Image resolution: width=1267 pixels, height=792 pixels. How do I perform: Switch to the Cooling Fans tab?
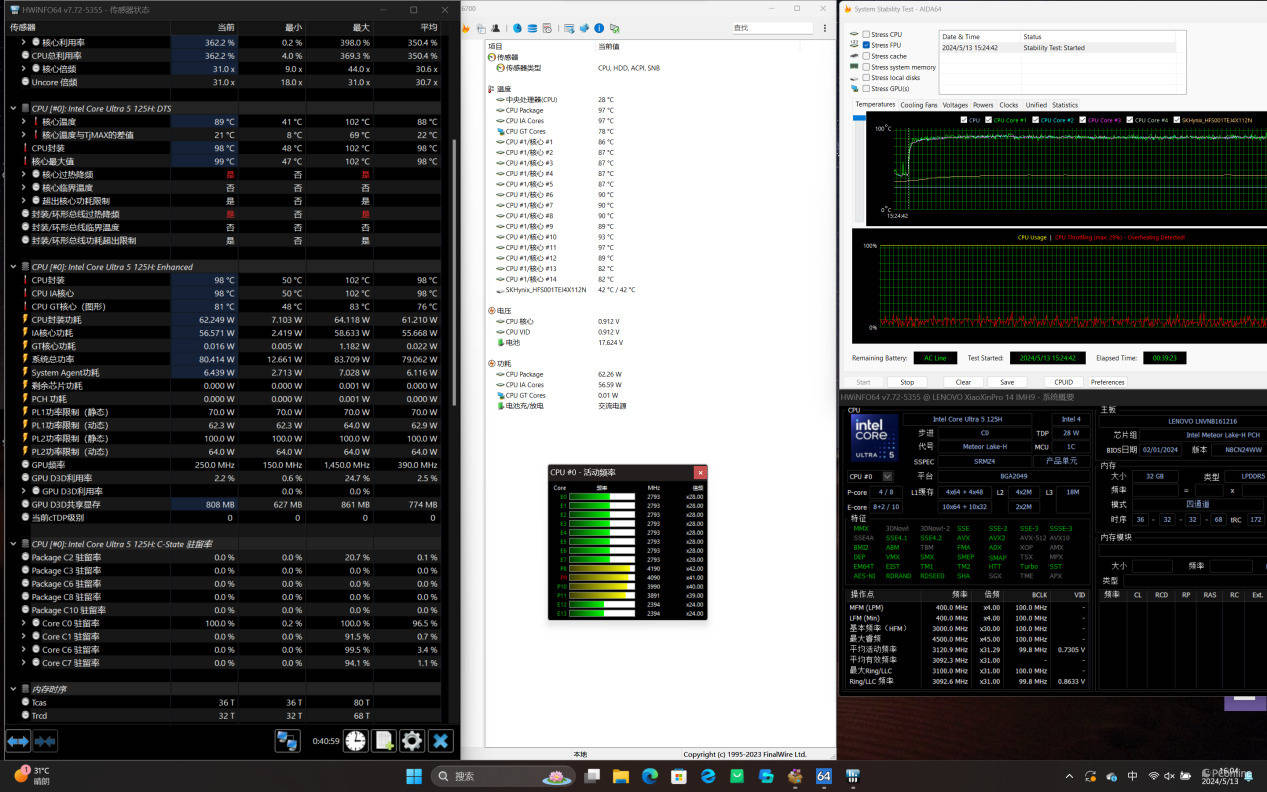[919, 105]
